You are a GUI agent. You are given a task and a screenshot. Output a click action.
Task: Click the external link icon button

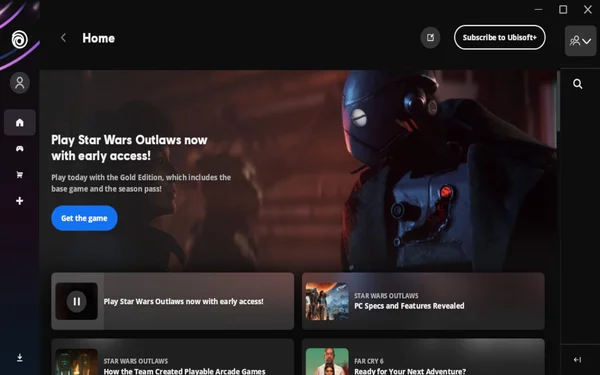click(430, 38)
